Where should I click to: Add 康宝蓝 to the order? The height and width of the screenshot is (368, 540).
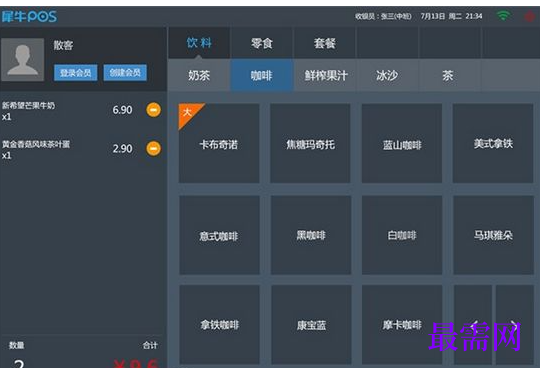(x=311, y=325)
